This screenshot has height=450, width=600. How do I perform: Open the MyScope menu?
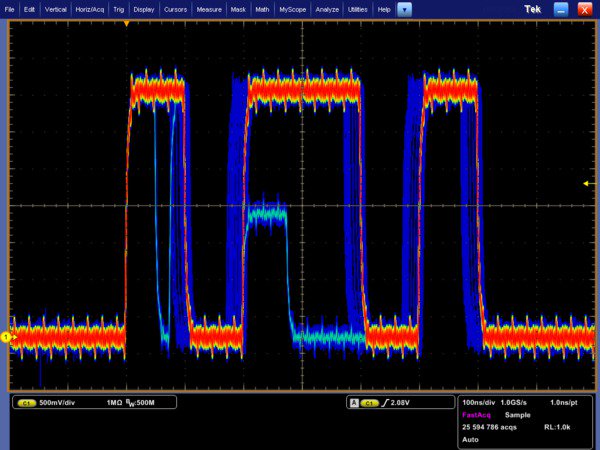293,9
